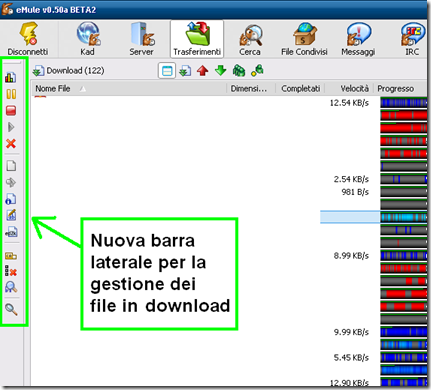Click progress bar of 8.99 KB/s row
431x390 pixels.
pos(404,256)
